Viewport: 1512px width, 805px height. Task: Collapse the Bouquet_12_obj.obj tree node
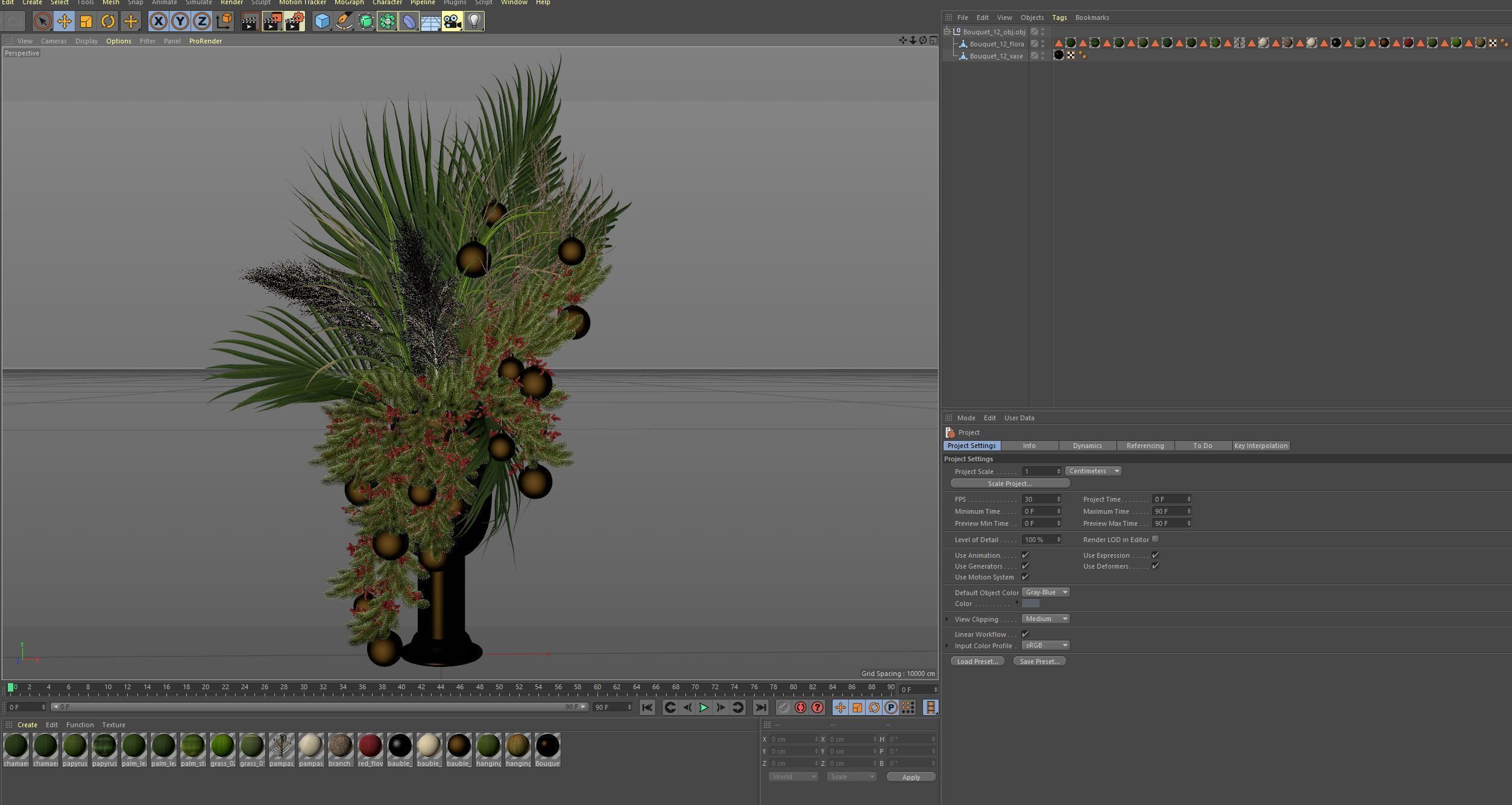click(x=947, y=31)
